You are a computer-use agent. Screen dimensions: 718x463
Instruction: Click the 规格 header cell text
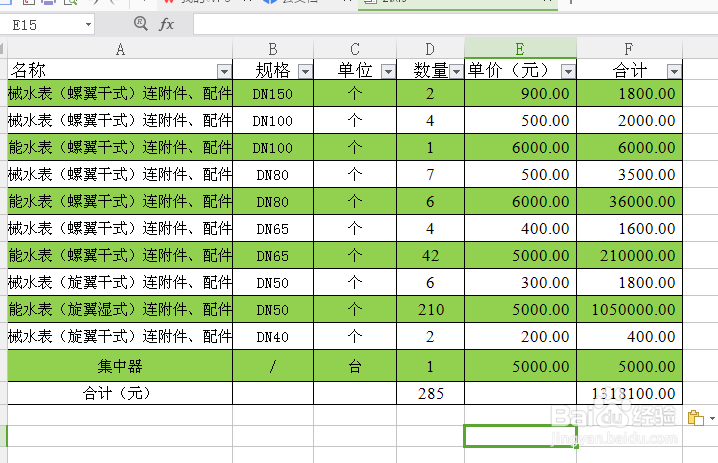pyautogui.click(x=273, y=71)
